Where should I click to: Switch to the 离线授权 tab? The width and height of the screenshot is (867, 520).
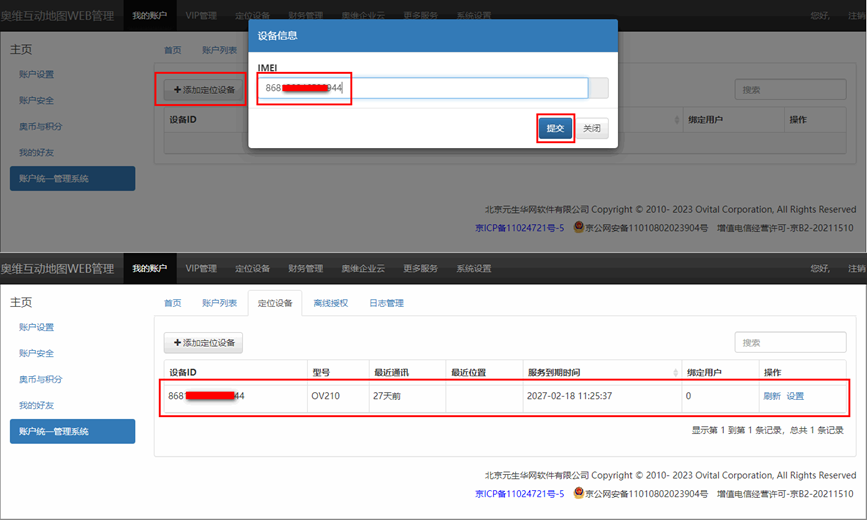pos(331,303)
